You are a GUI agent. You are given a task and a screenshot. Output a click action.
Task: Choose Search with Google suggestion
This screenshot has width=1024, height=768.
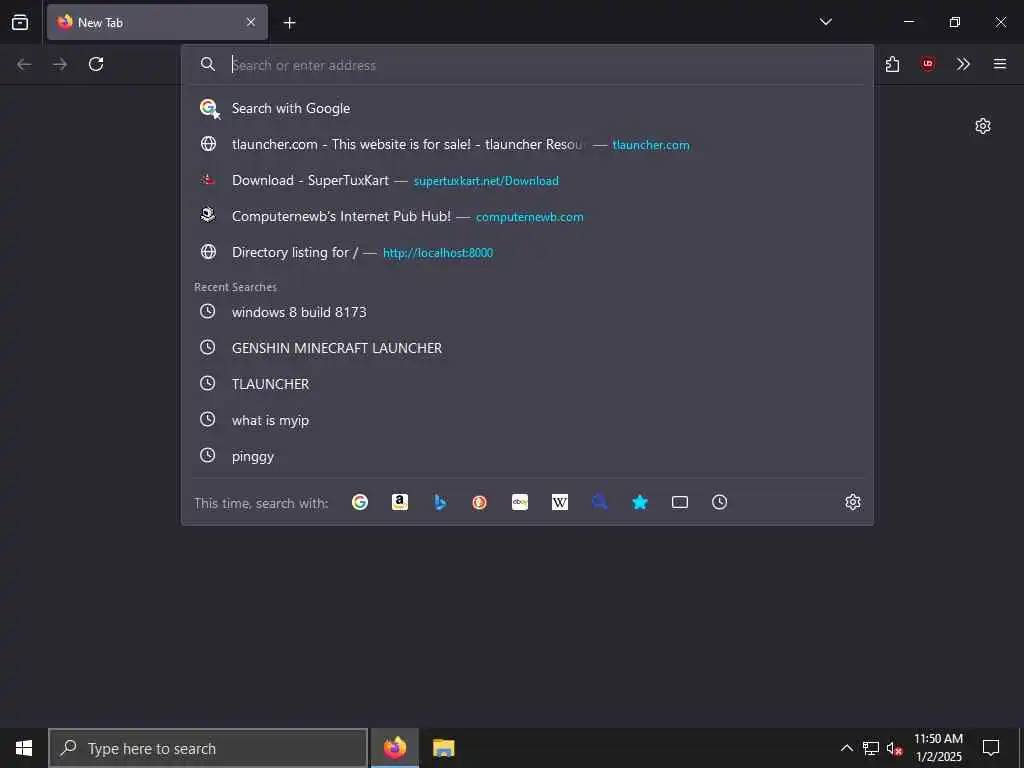[x=527, y=108]
